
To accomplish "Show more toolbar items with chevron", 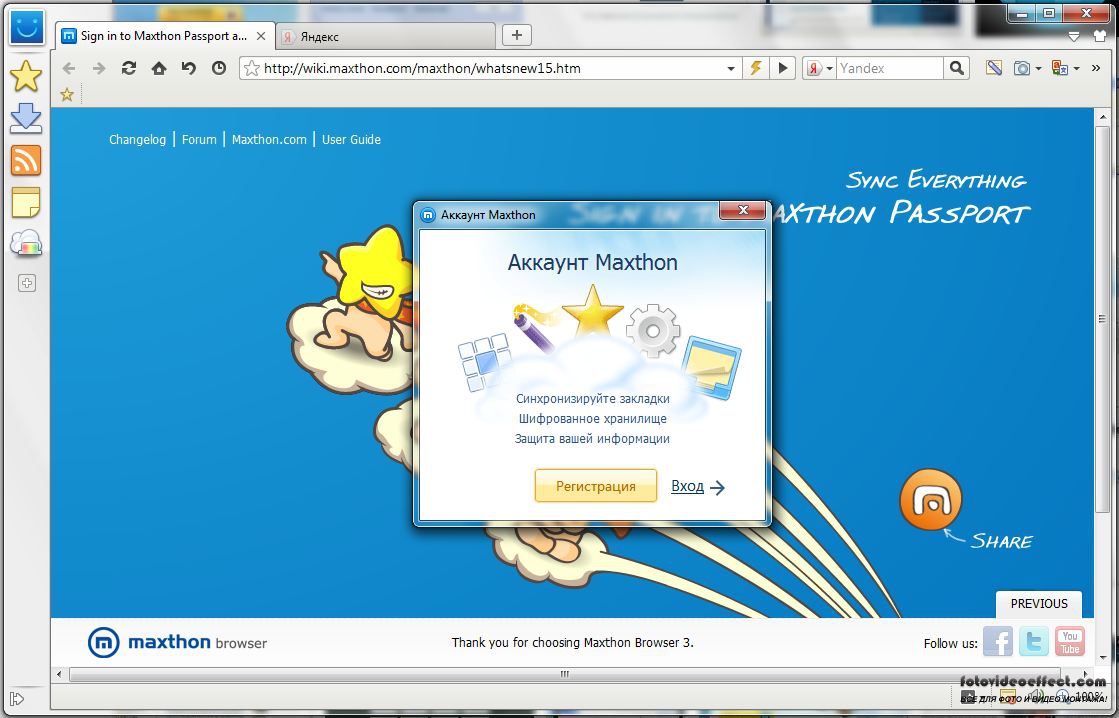I will pyautogui.click(x=1096, y=69).
